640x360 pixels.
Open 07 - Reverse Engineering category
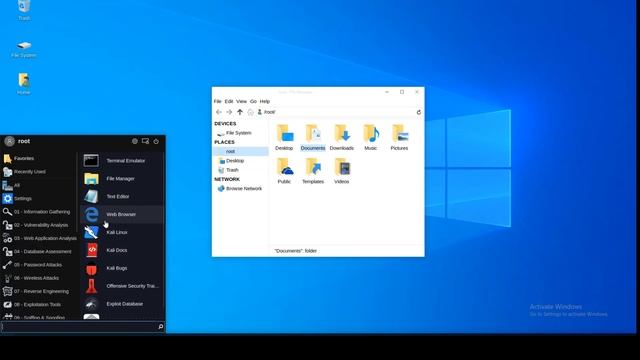[39, 291]
